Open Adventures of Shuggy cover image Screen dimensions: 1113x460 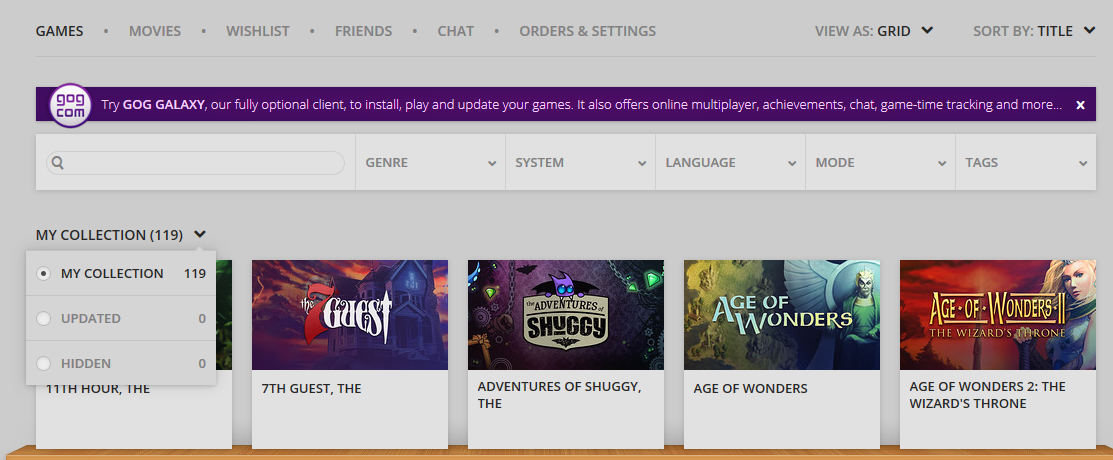click(566, 314)
